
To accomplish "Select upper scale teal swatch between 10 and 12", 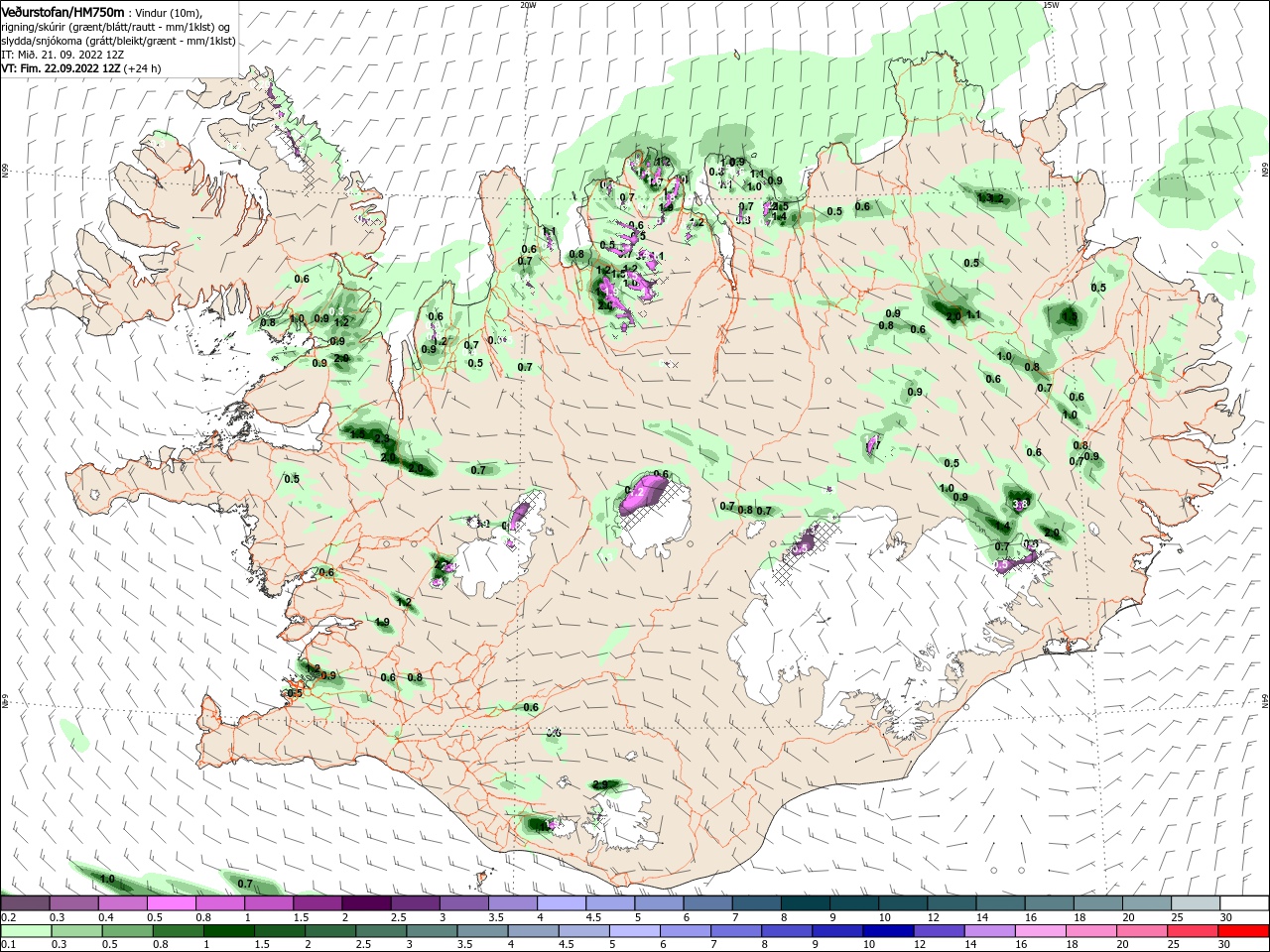I will pos(902,903).
